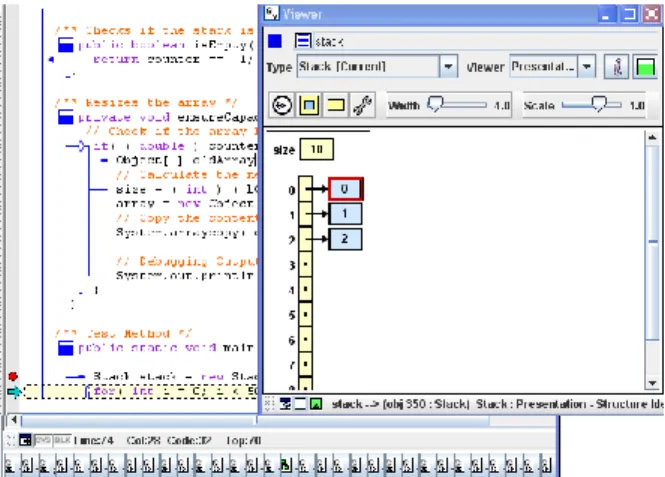Click the green screen icon button
The image size is (665, 477).
click(645, 67)
